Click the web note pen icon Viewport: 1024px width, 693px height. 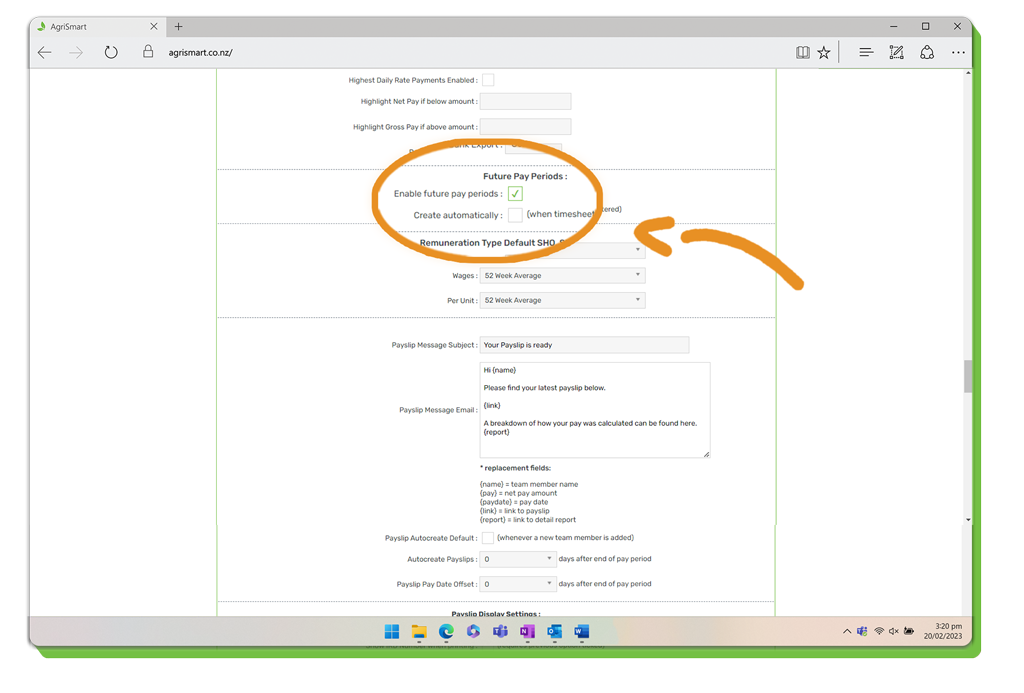click(x=896, y=53)
